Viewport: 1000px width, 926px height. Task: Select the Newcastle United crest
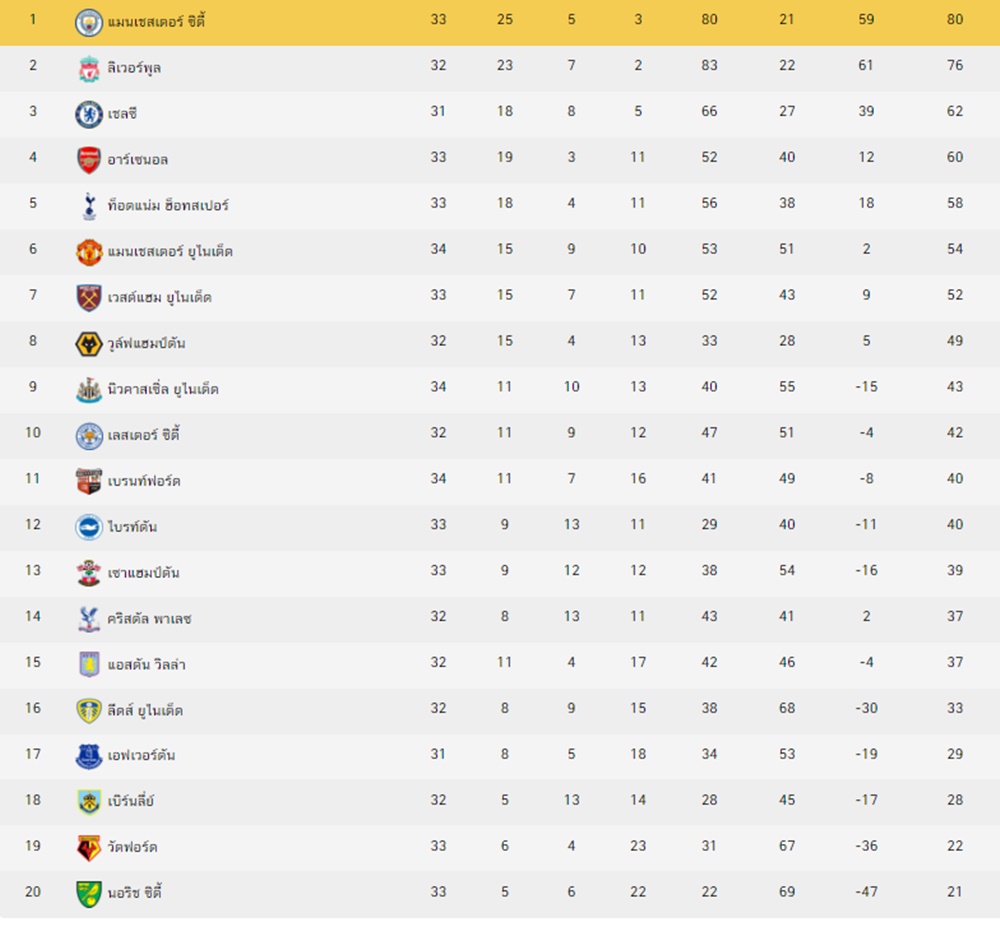[89, 390]
